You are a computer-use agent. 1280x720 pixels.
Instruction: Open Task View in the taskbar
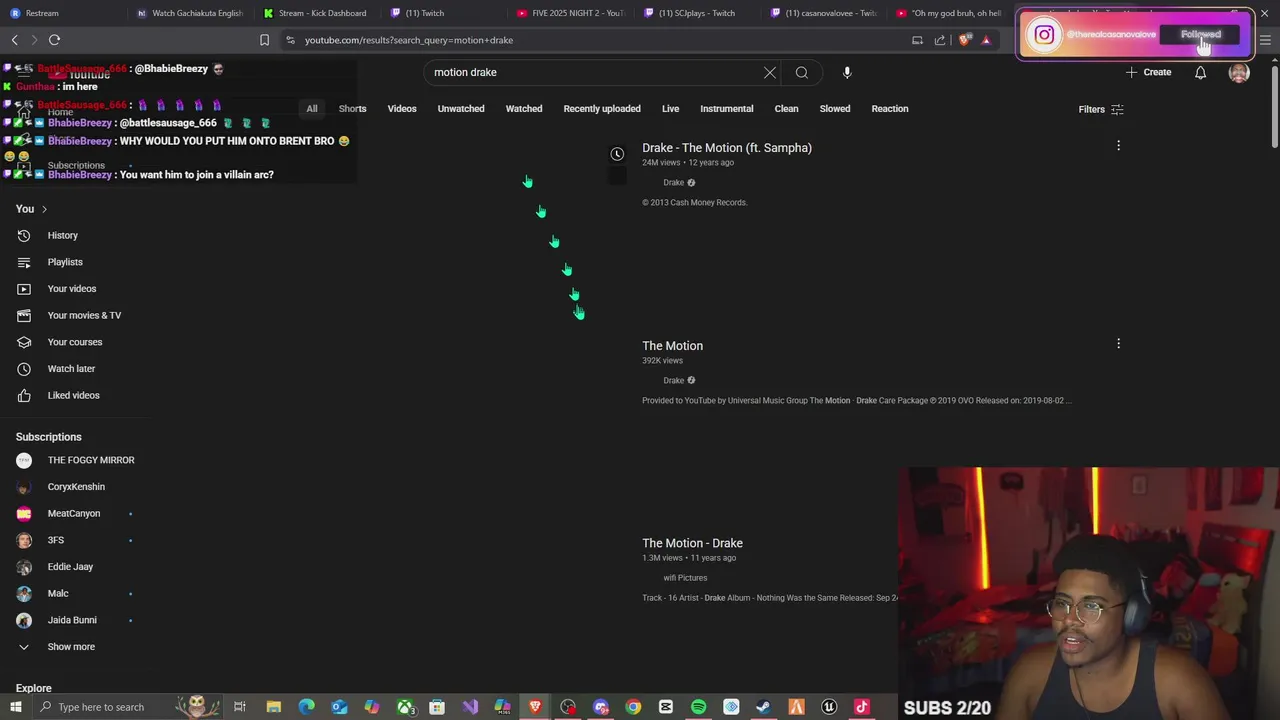(240, 707)
